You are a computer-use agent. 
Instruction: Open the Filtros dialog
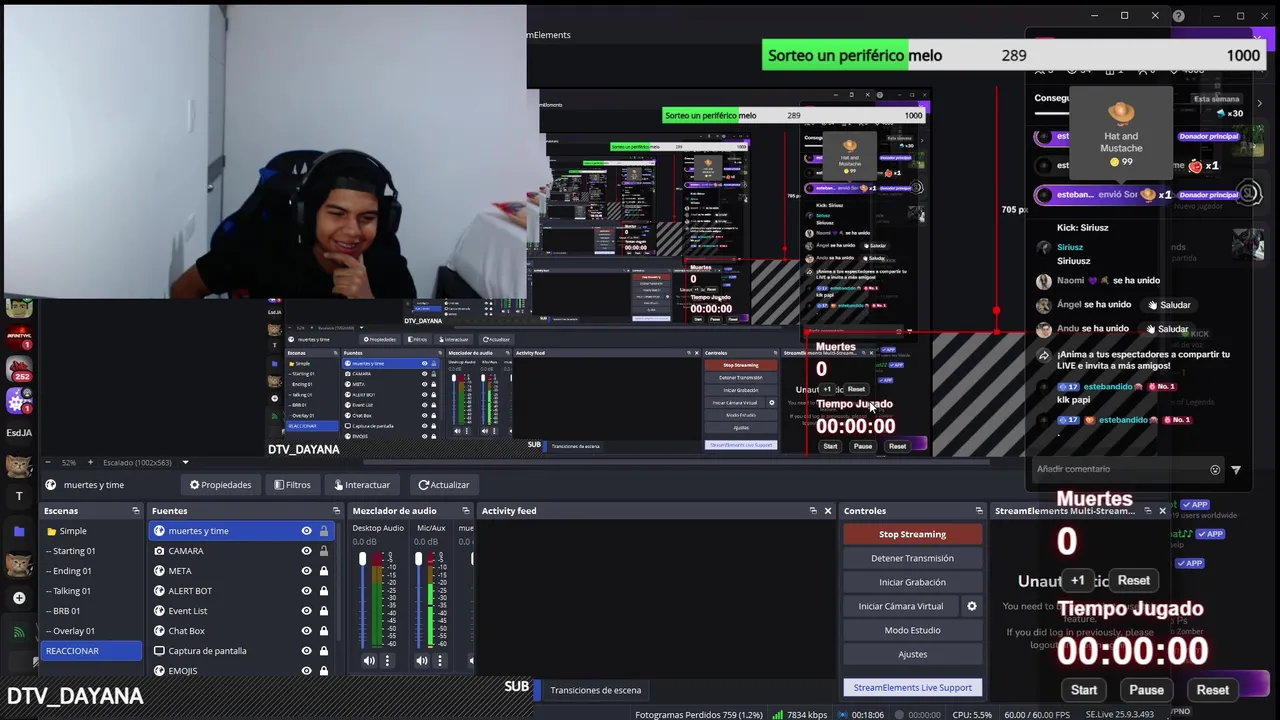pyautogui.click(x=292, y=485)
